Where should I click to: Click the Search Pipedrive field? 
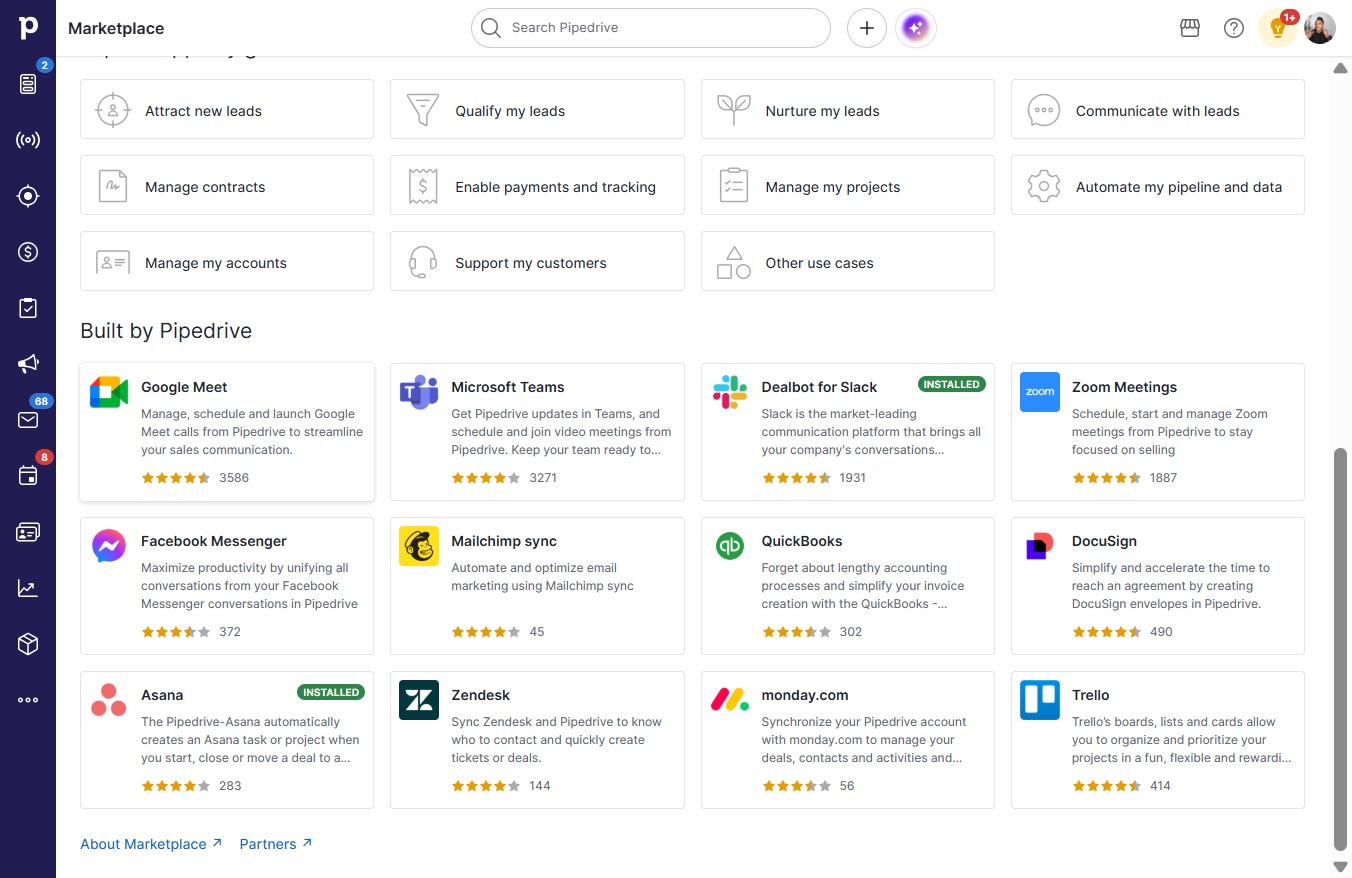651,28
